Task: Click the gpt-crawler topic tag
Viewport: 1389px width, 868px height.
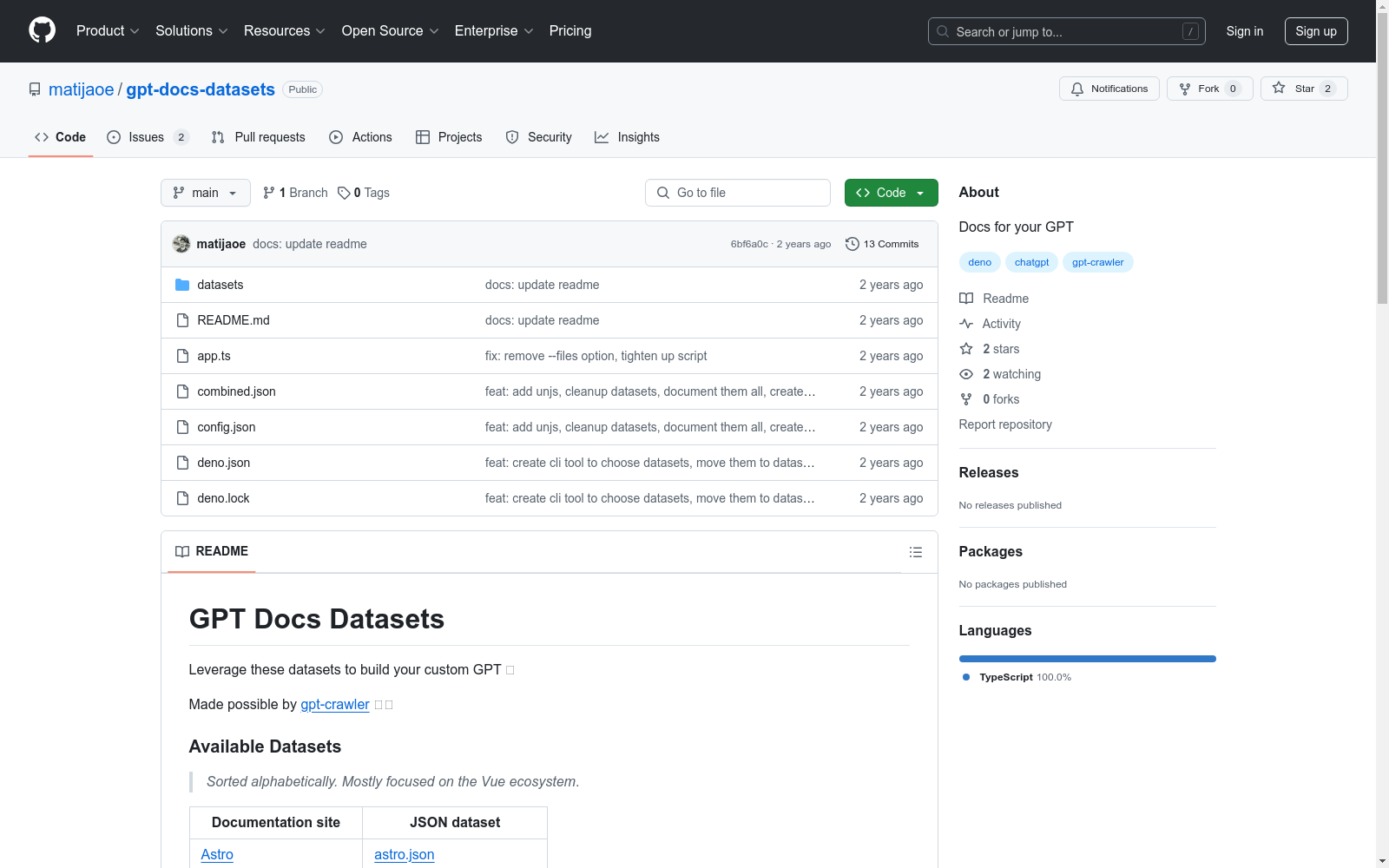Action: 1097,262
